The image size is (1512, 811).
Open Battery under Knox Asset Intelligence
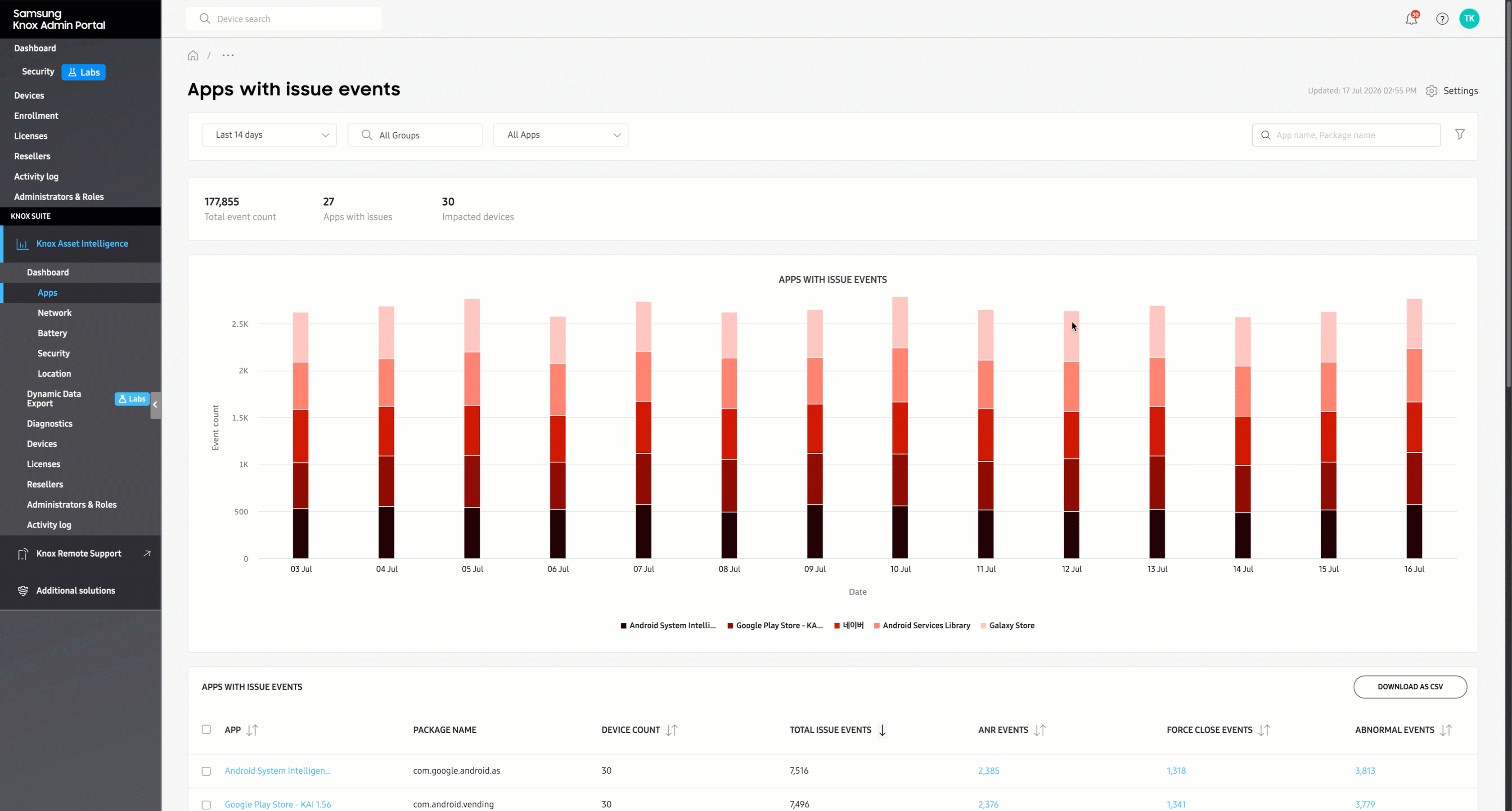click(x=52, y=333)
